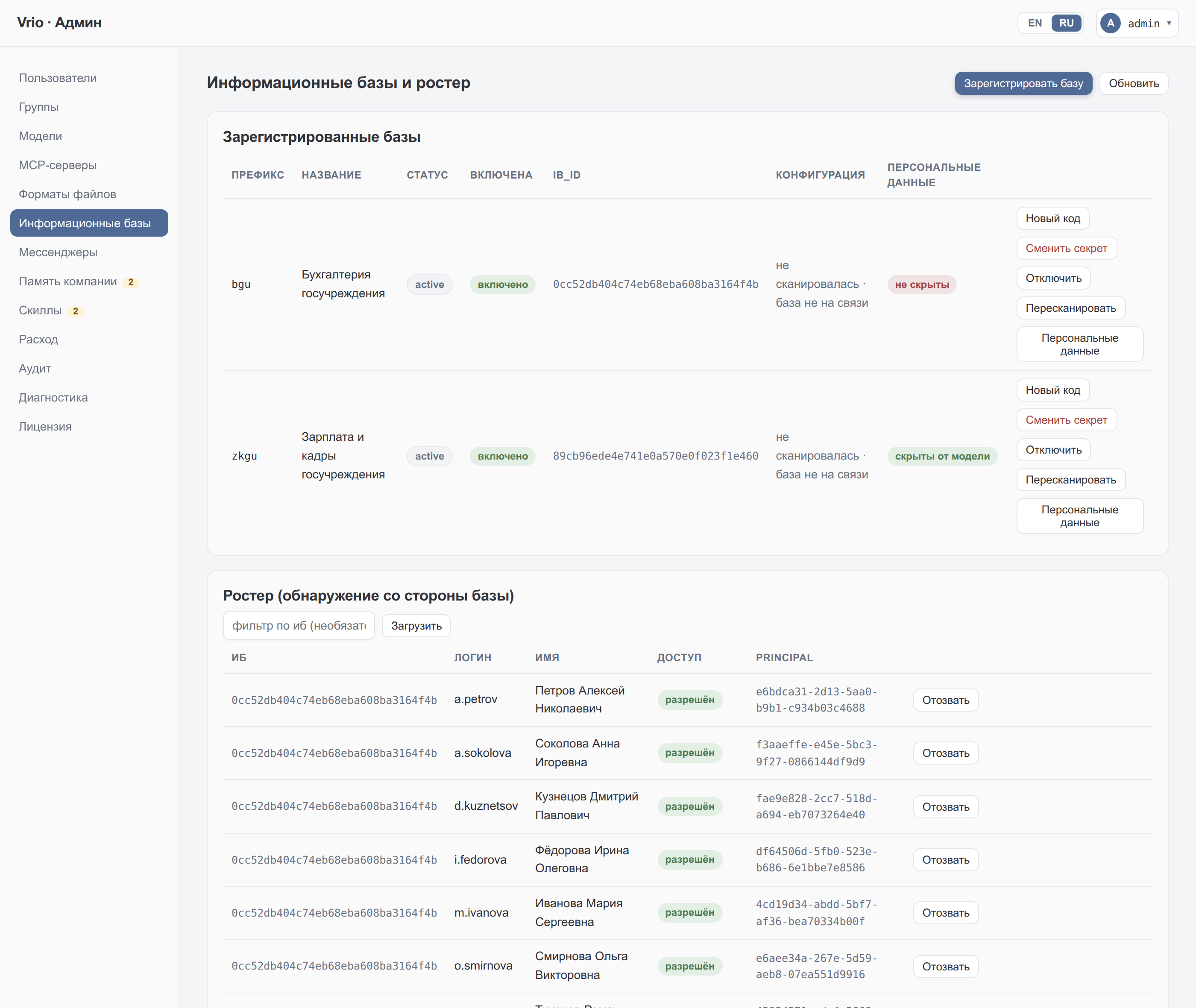Click Пересканировать for zkgu base
Image resolution: width=1196 pixels, height=1008 pixels.
(1070, 480)
